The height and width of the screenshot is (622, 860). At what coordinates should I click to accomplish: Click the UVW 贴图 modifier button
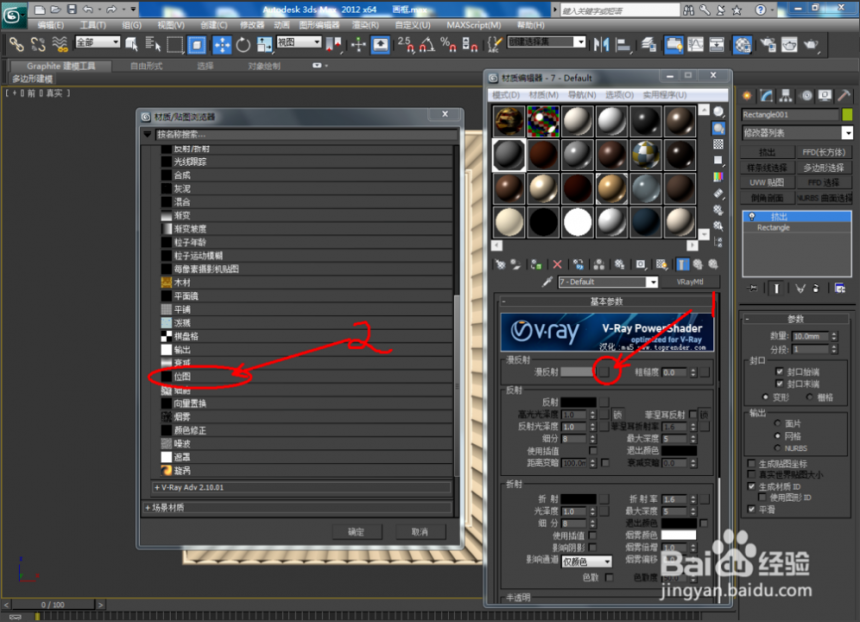pos(767,183)
